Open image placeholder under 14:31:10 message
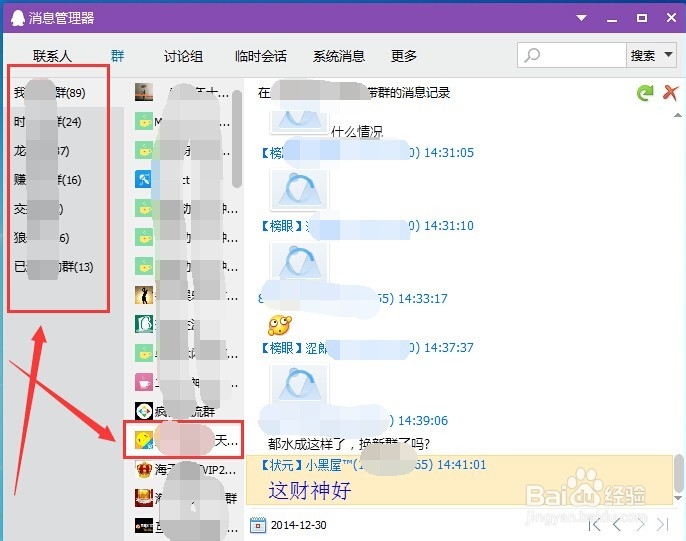 coord(299,262)
